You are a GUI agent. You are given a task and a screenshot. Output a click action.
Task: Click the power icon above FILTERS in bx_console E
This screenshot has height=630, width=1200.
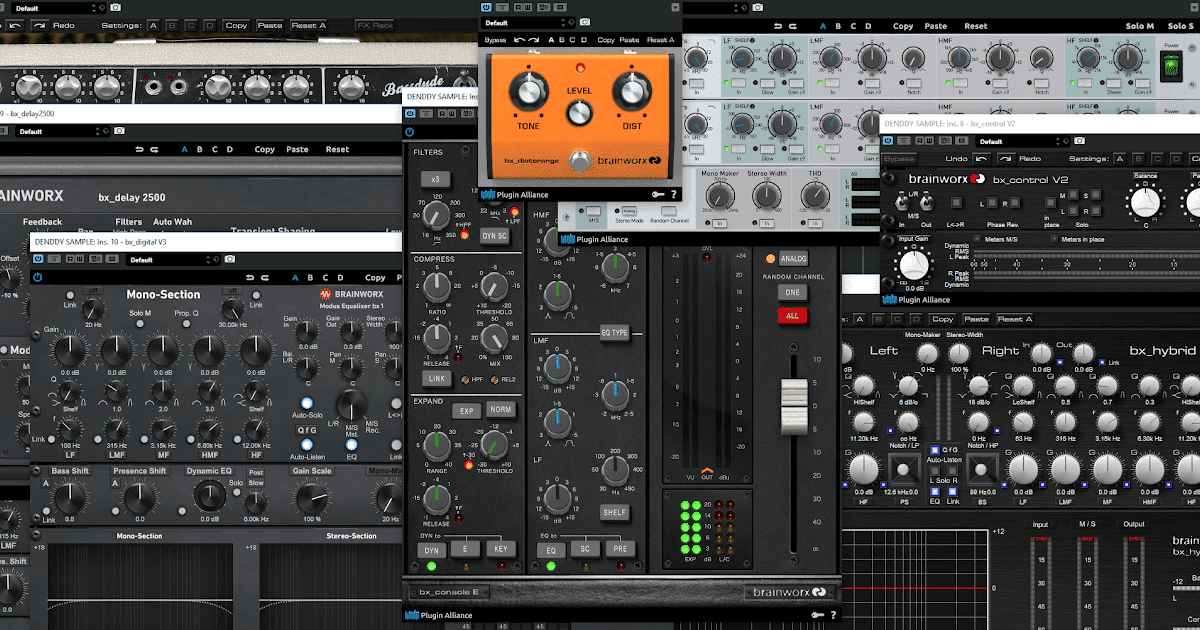click(409, 131)
